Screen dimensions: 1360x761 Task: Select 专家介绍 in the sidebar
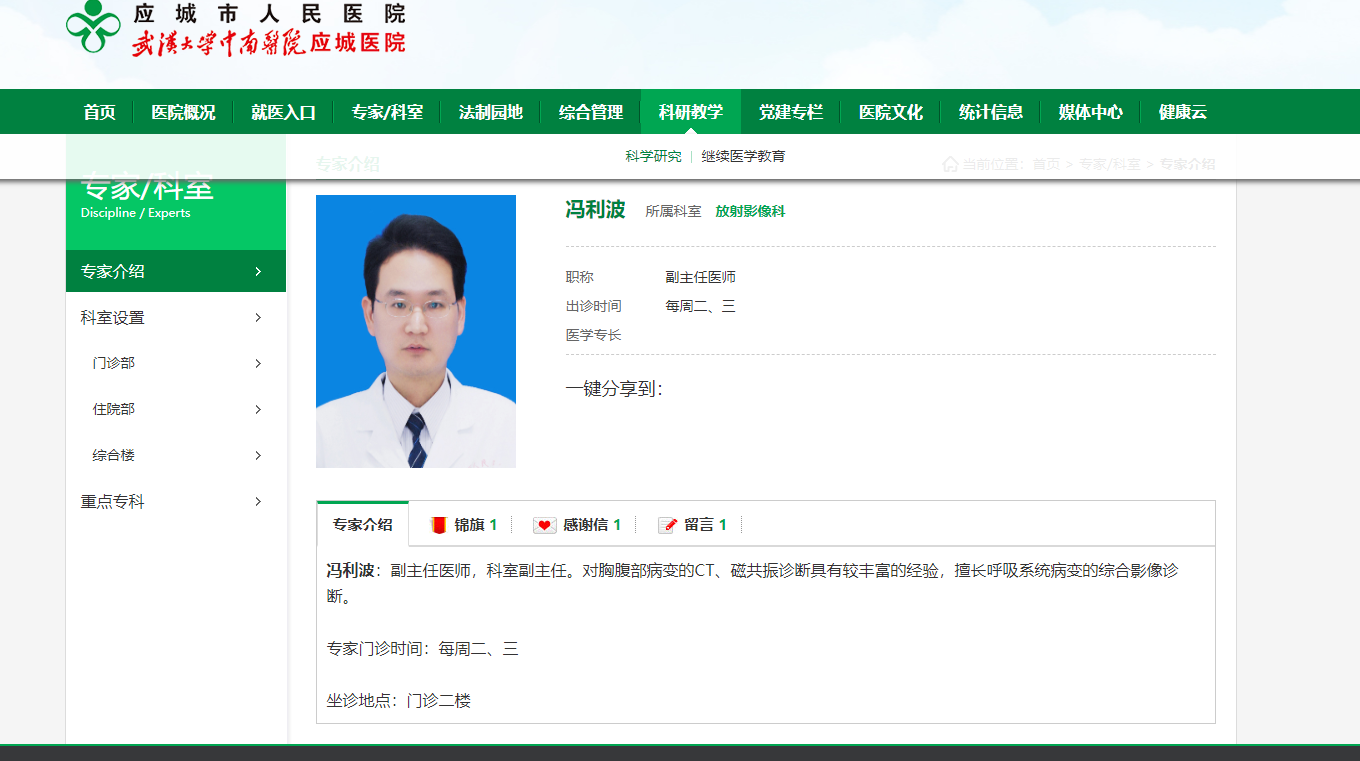(176, 271)
